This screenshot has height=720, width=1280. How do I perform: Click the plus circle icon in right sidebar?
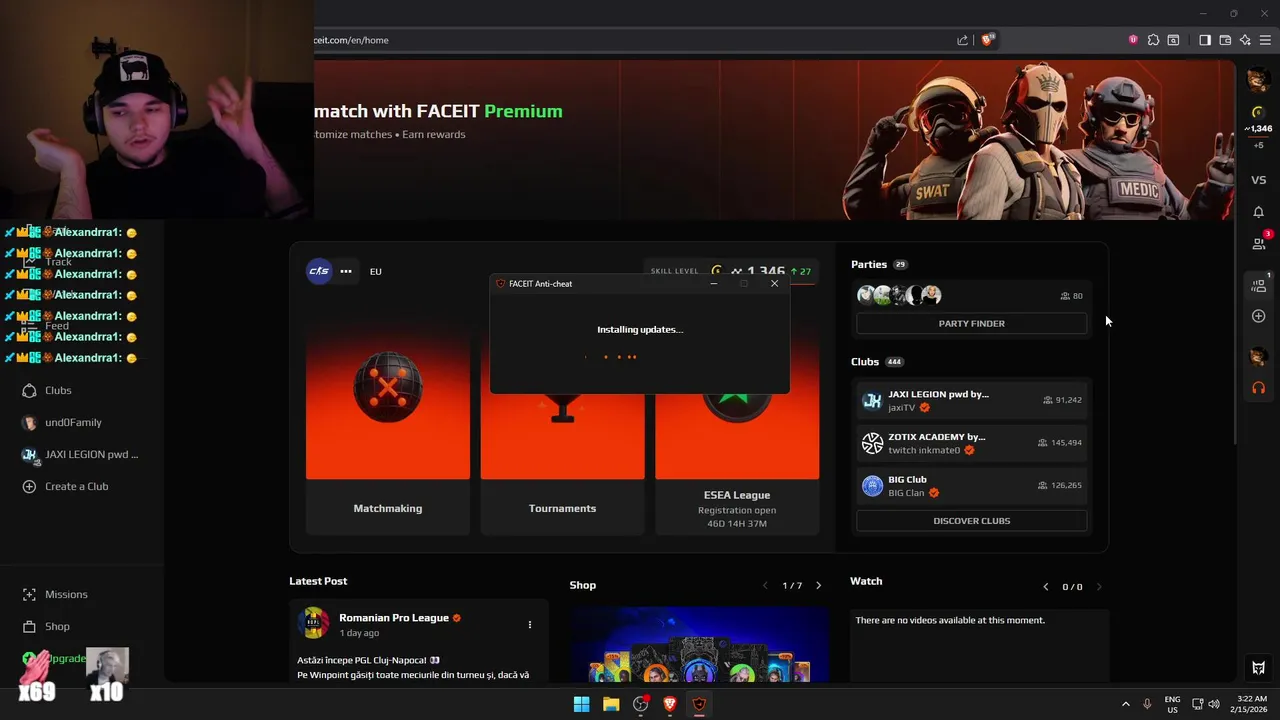(x=1259, y=316)
